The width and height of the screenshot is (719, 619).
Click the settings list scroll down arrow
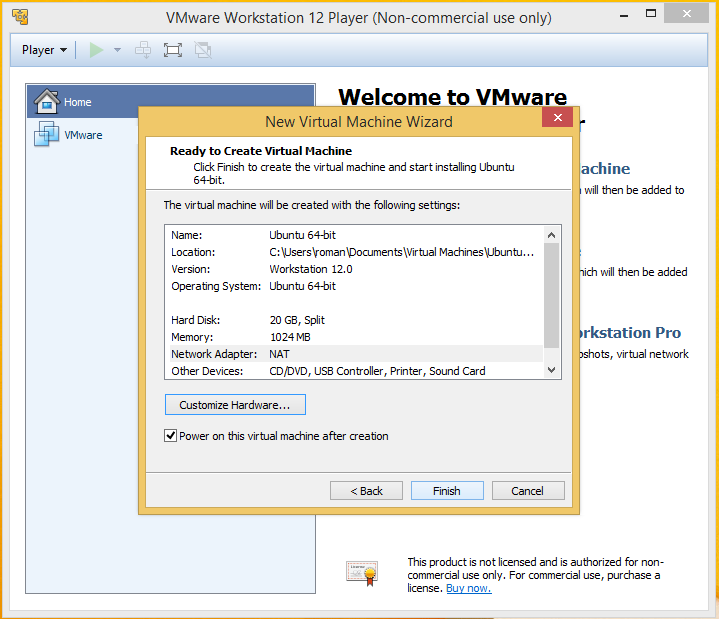point(552,370)
